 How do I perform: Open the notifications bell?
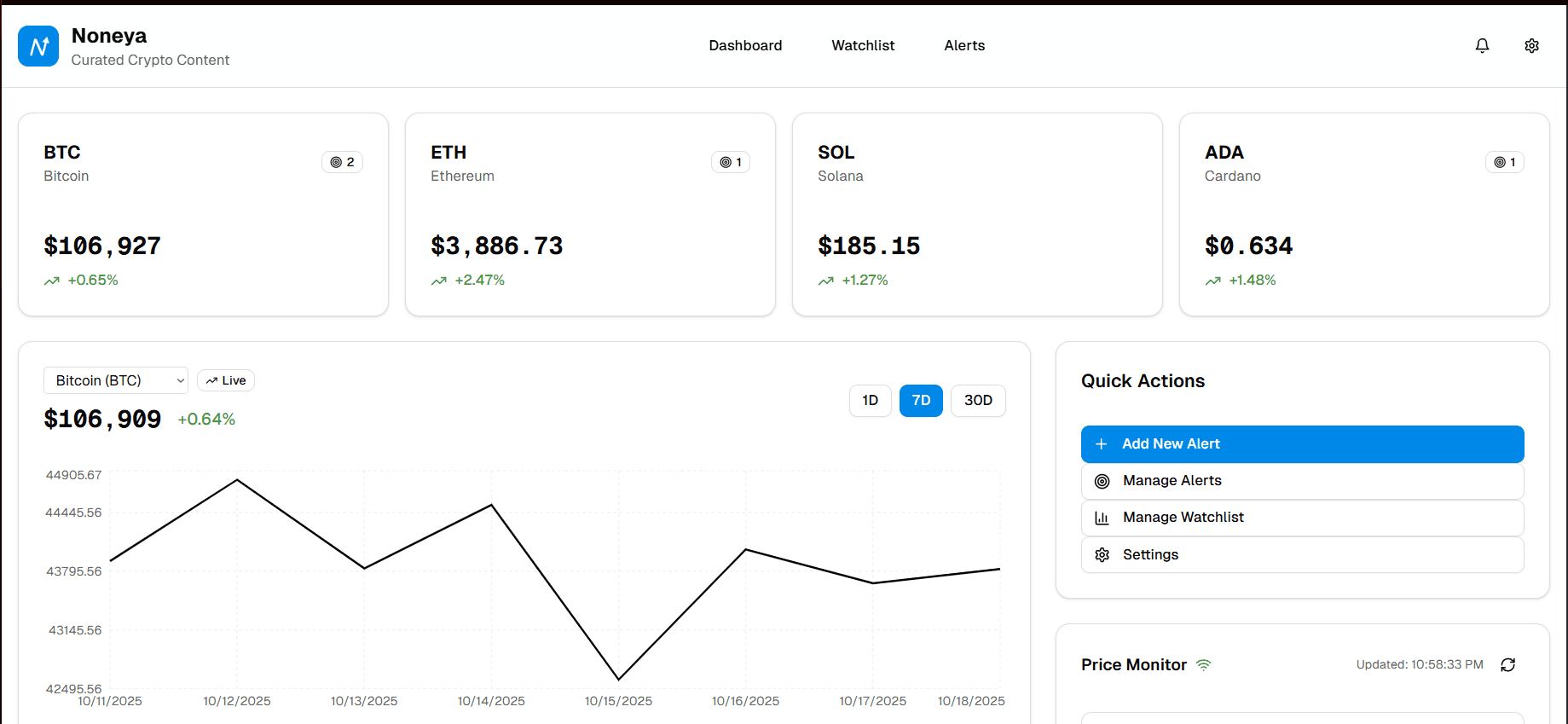pos(1482,46)
